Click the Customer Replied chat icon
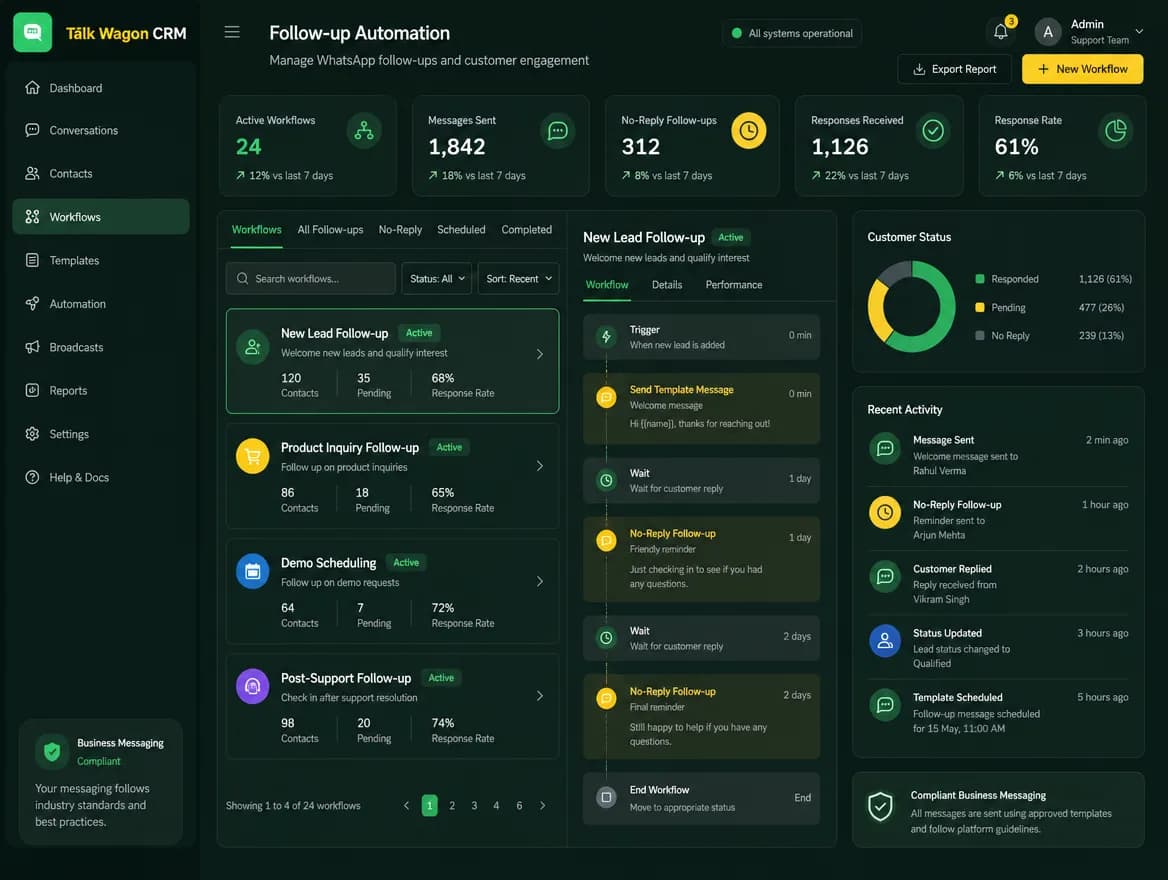The width and height of the screenshot is (1168, 880). tap(885, 576)
